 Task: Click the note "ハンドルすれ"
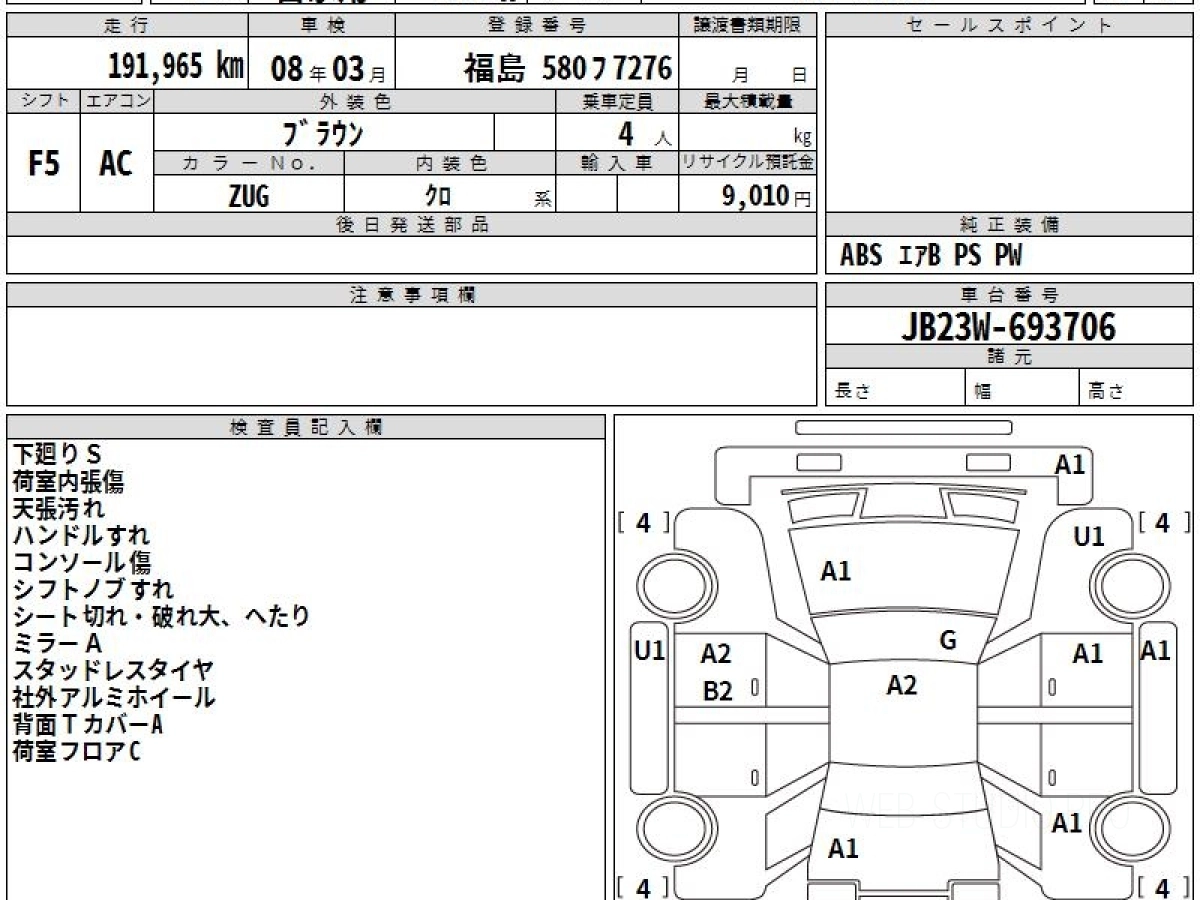[x=82, y=536]
